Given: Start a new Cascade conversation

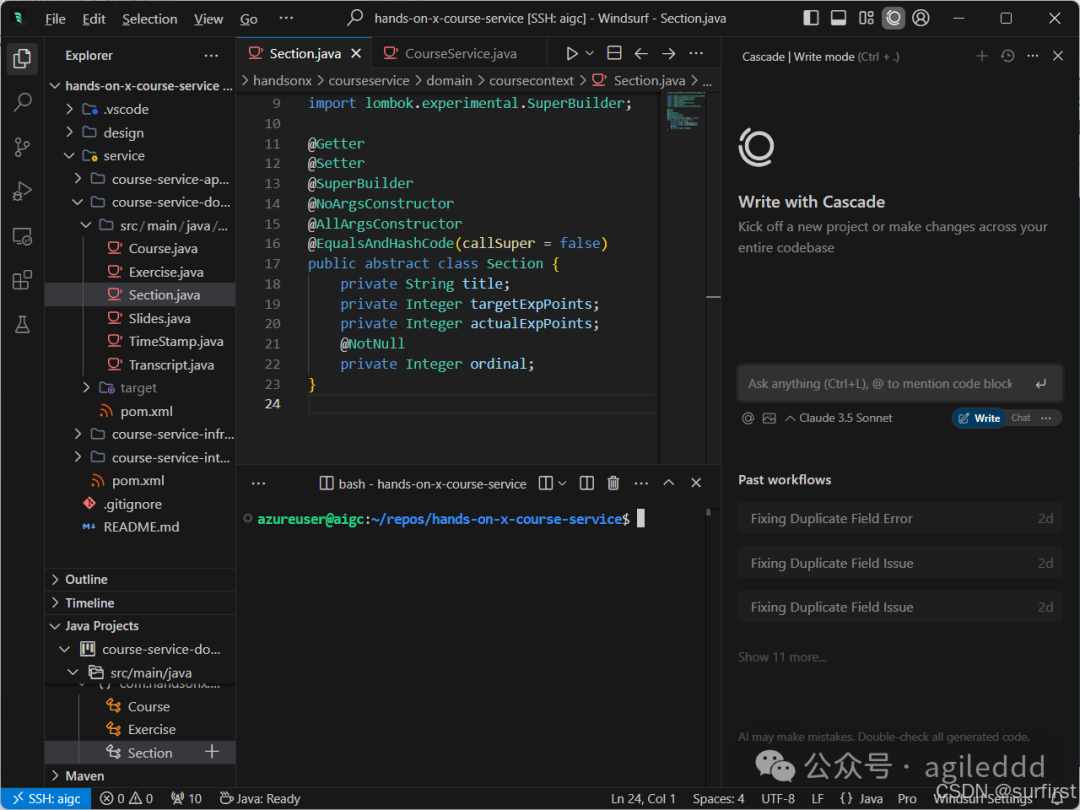Looking at the screenshot, I should coord(982,56).
